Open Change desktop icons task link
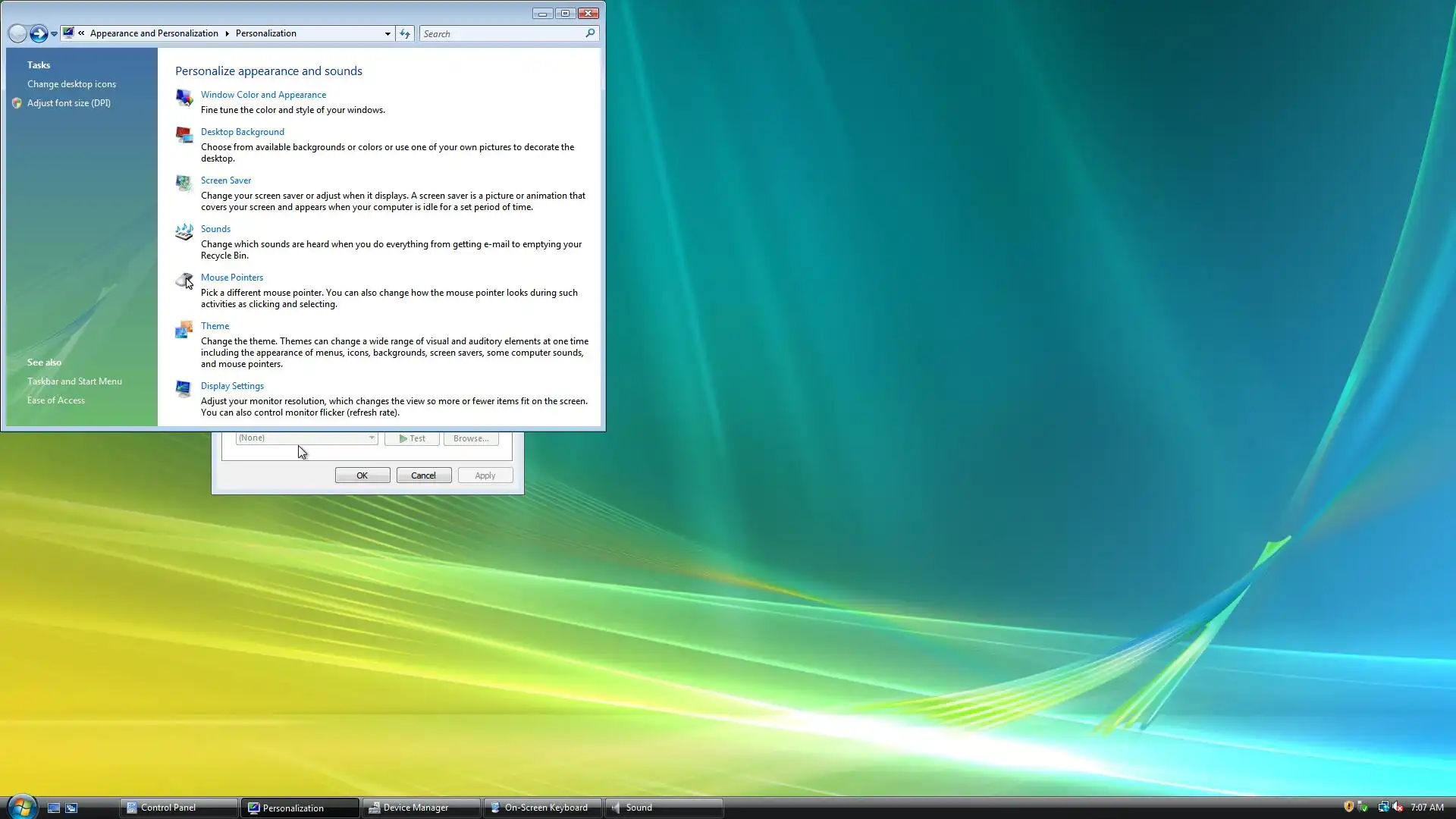 (71, 84)
